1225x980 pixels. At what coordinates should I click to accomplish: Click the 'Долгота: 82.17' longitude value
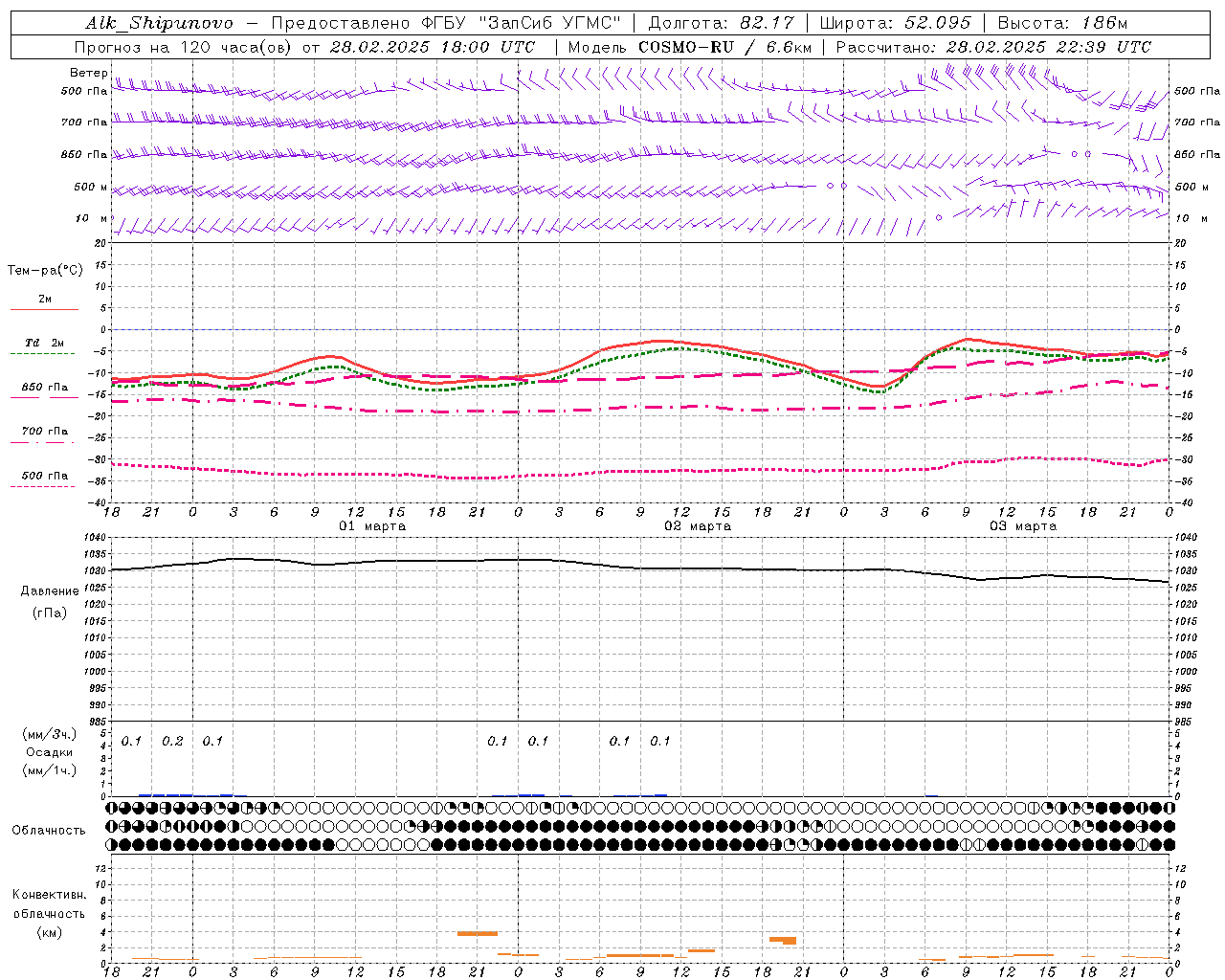(721, 23)
